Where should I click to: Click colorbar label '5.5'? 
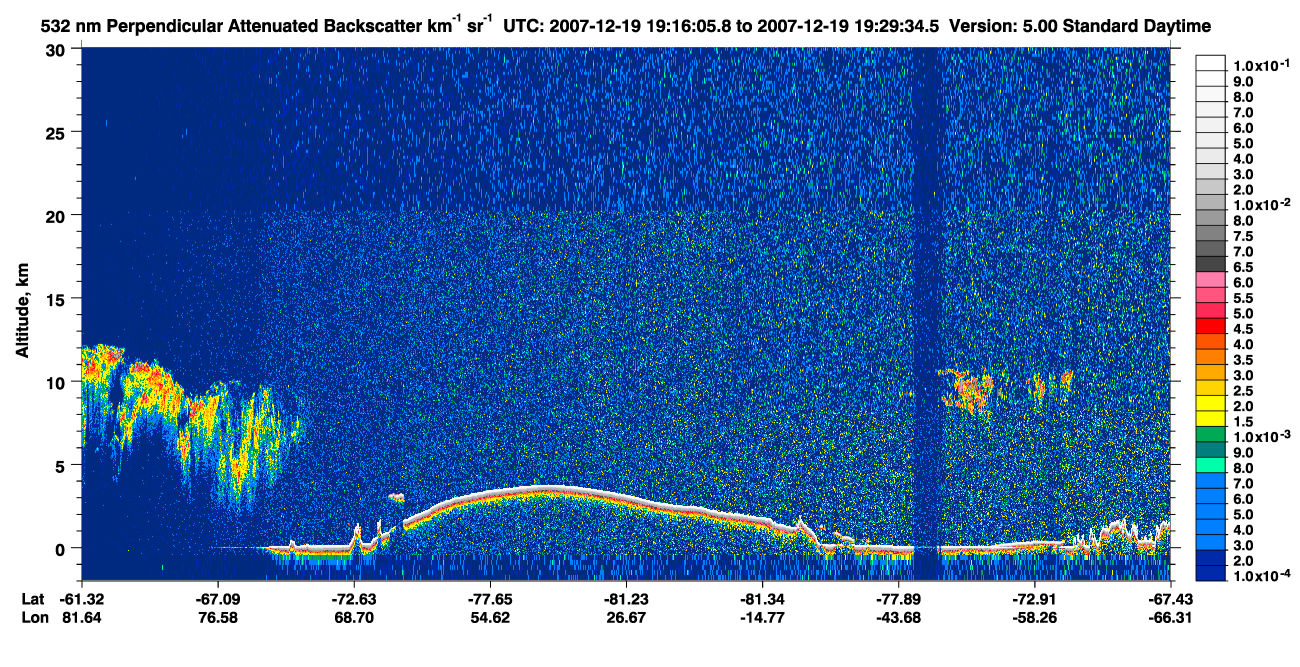coord(1245,298)
